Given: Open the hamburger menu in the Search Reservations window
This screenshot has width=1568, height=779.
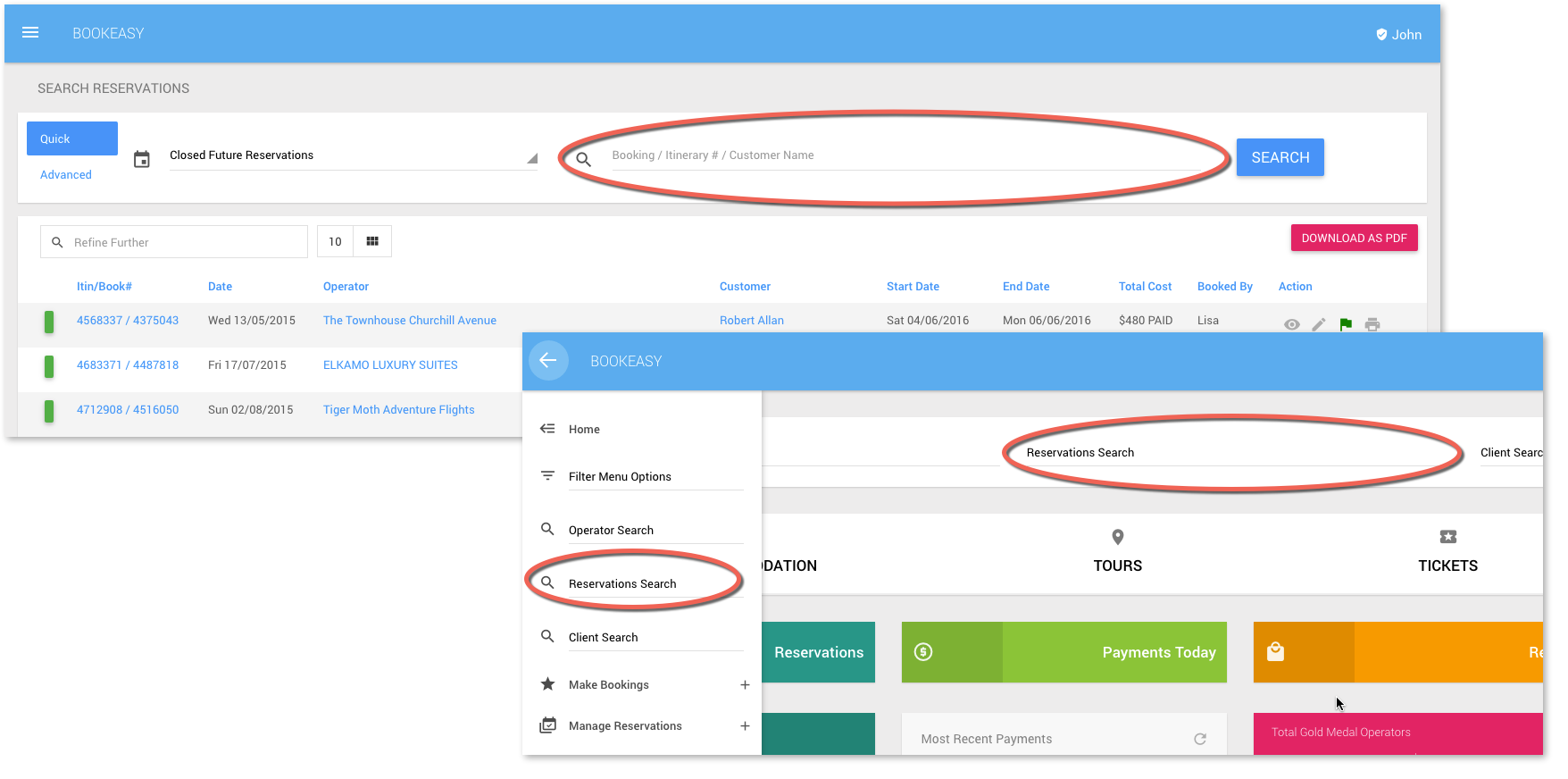Looking at the screenshot, I should tap(30, 33).
